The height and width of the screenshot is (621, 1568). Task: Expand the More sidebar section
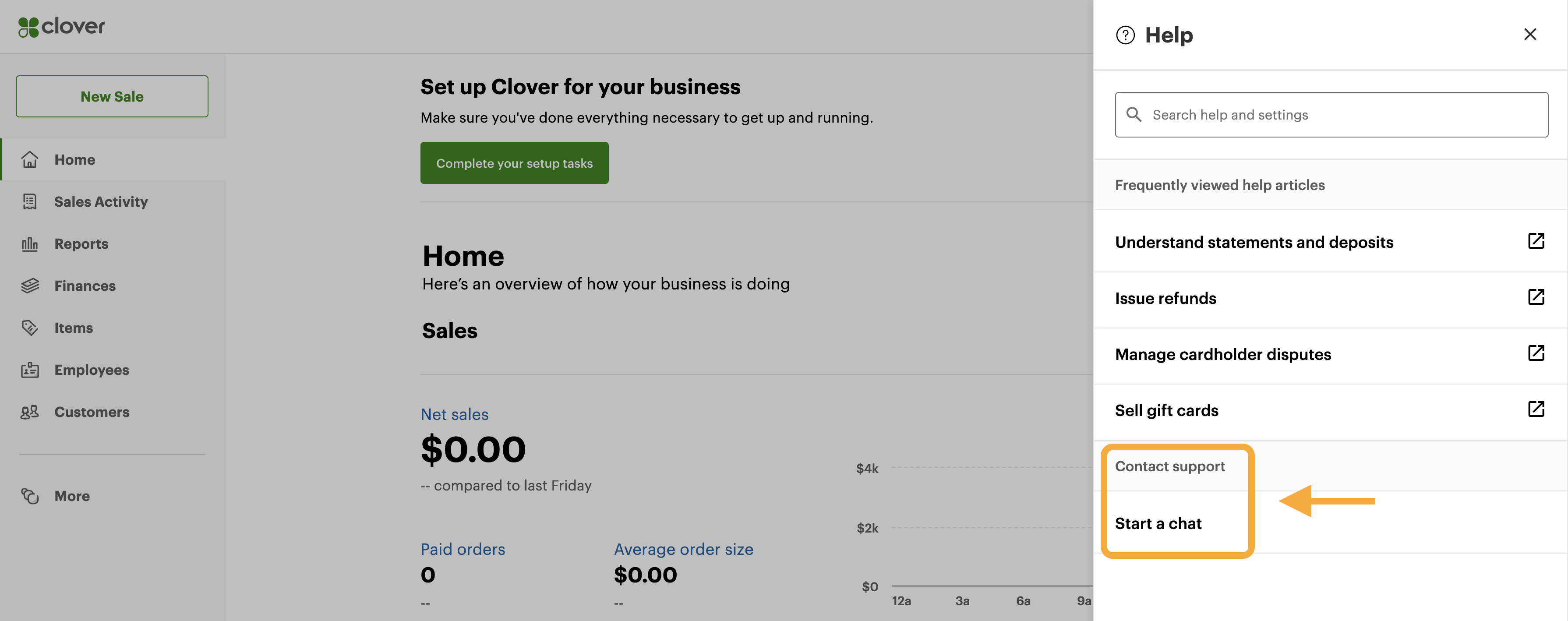[x=71, y=496]
